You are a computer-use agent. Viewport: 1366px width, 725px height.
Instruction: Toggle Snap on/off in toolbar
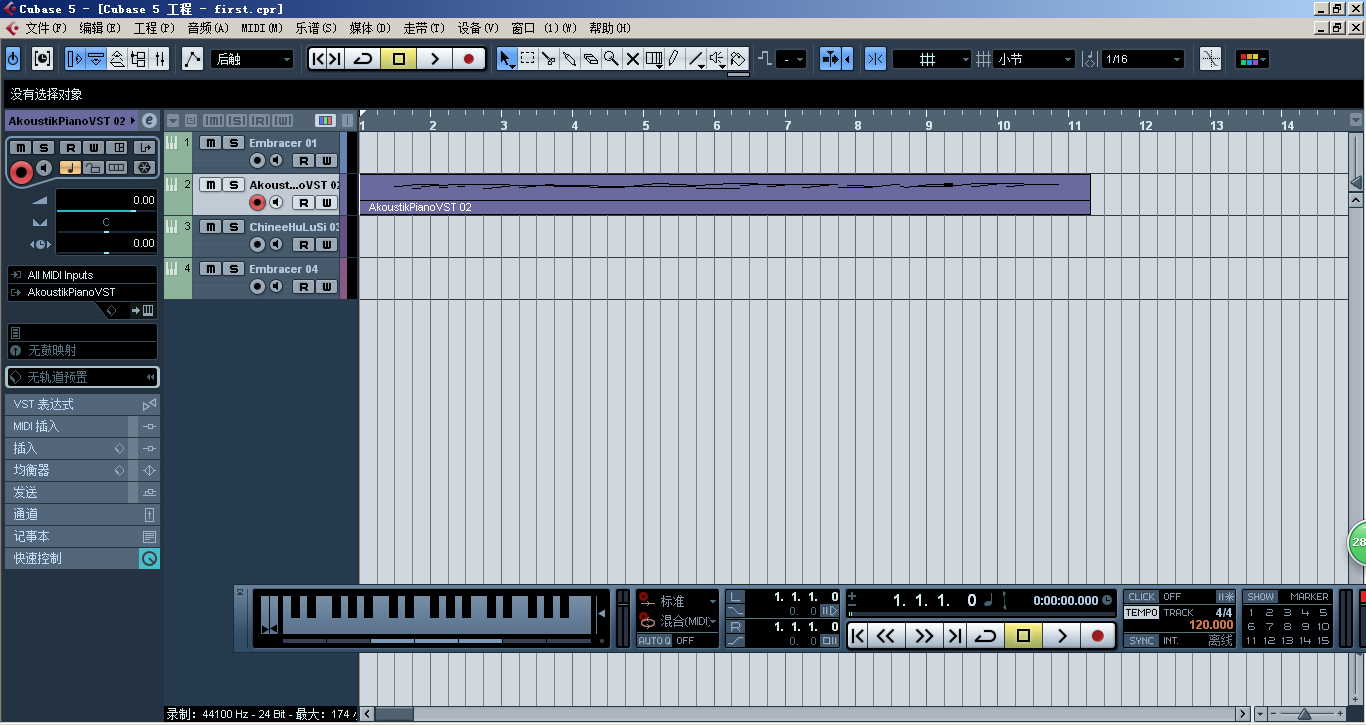click(875, 59)
